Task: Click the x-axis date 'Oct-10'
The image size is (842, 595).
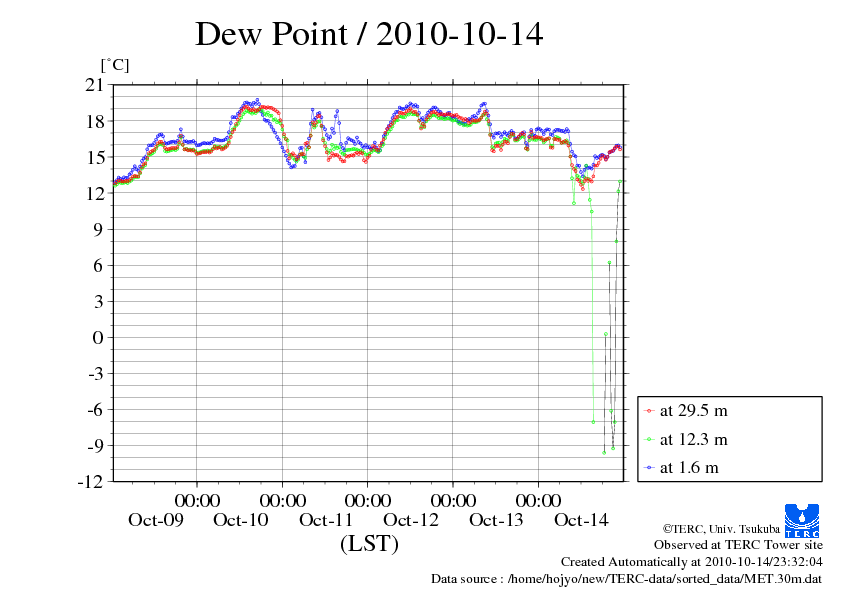Action: point(241,520)
